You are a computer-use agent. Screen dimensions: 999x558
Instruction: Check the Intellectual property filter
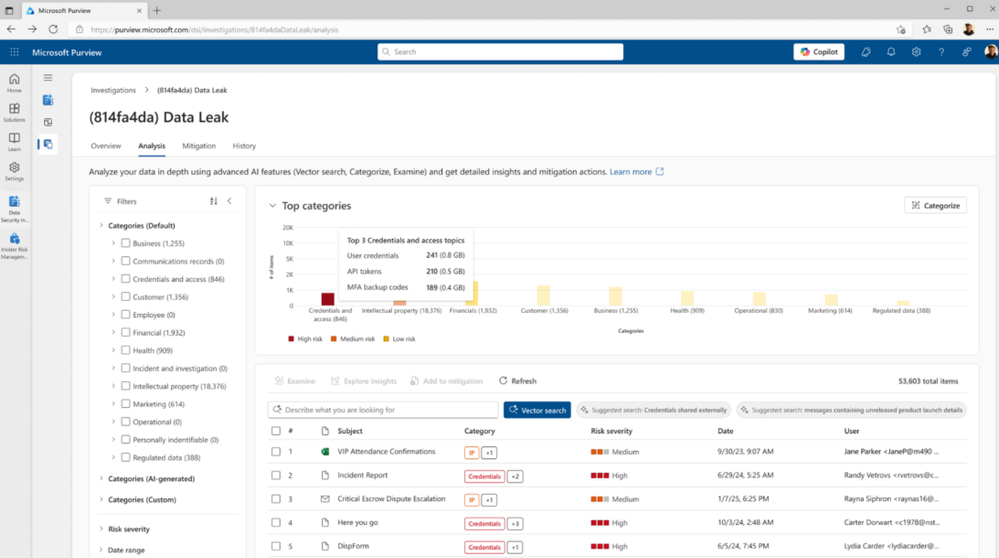[126, 386]
